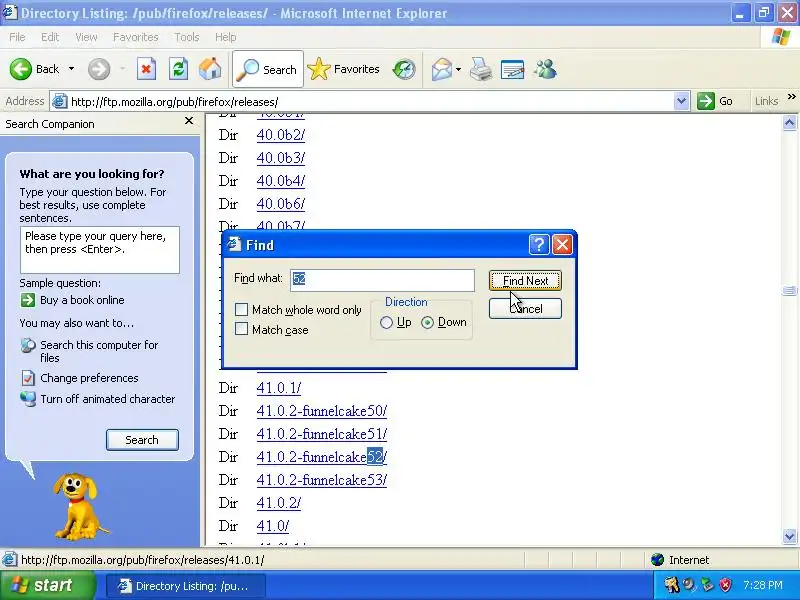The height and width of the screenshot is (600, 800).
Task: Click the Internet zone status bar icon
Action: point(658,560)
